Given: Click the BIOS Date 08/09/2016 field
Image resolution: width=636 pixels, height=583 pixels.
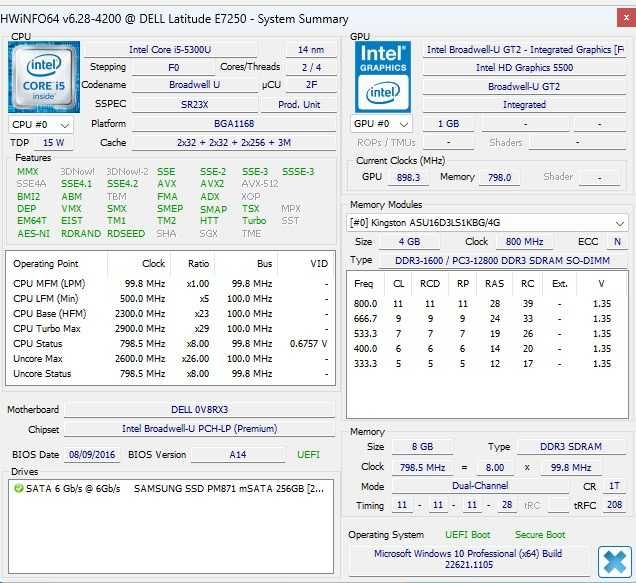Looking at the screenshot, I should point(92,454).
